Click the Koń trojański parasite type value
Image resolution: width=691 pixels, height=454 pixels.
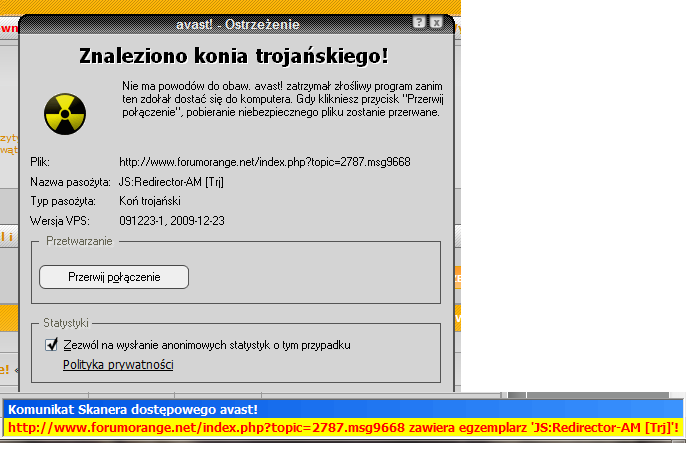click(150, 201)
